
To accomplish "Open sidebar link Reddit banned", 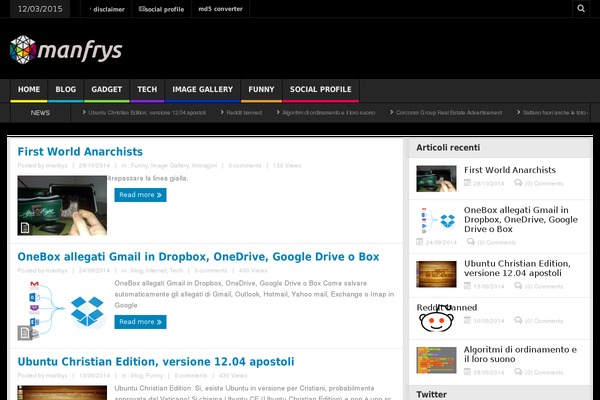I will point(447,307).
